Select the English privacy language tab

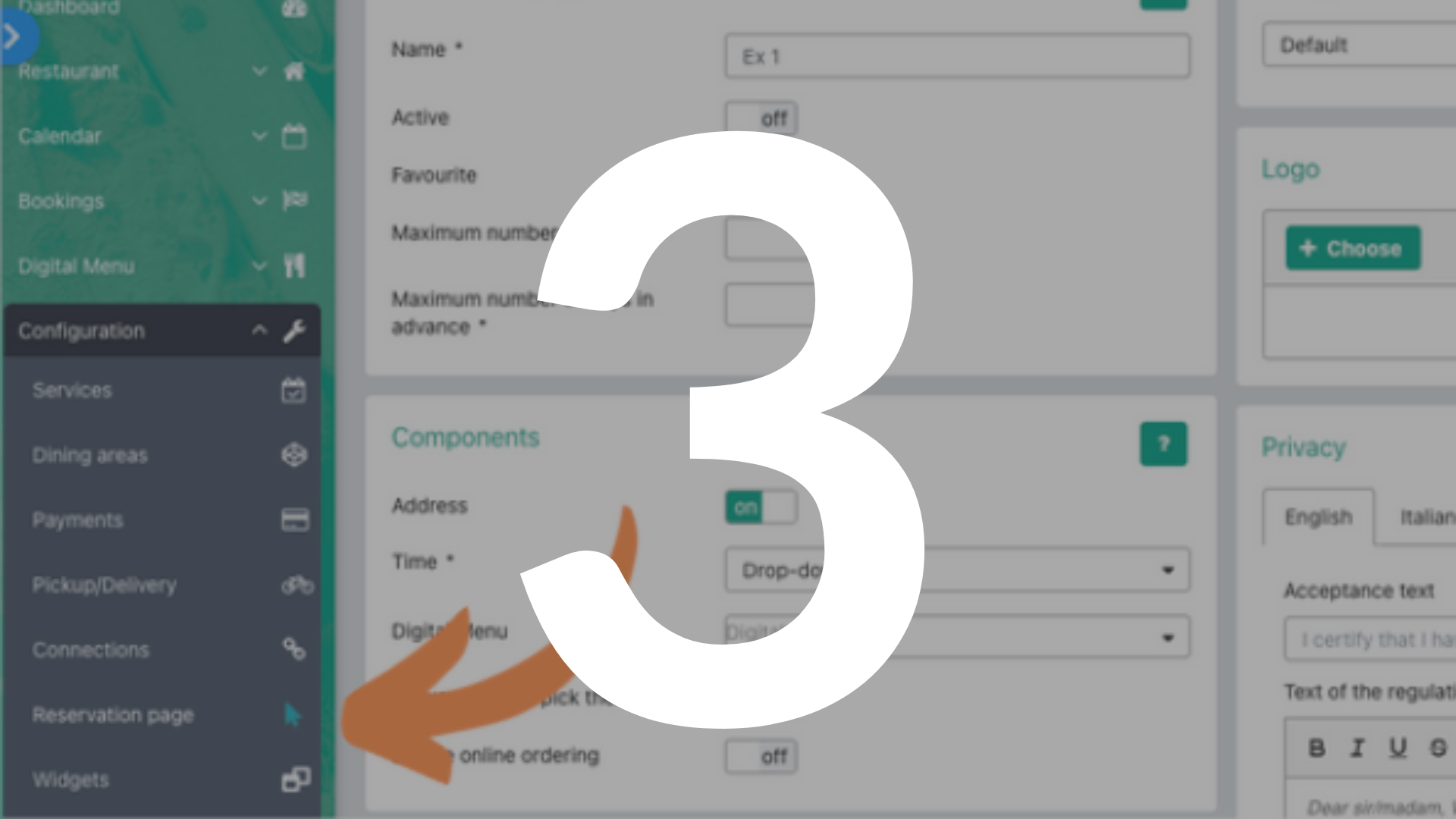pos(1318,518)
